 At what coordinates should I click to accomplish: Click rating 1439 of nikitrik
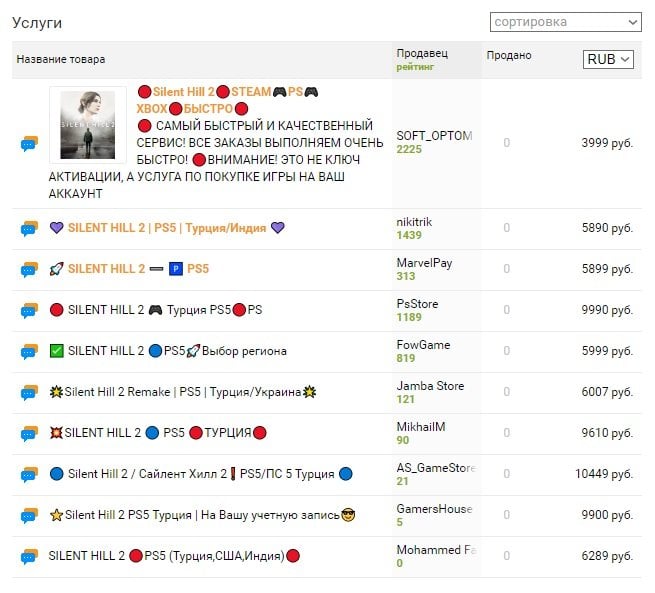click(x=409, y=235)
